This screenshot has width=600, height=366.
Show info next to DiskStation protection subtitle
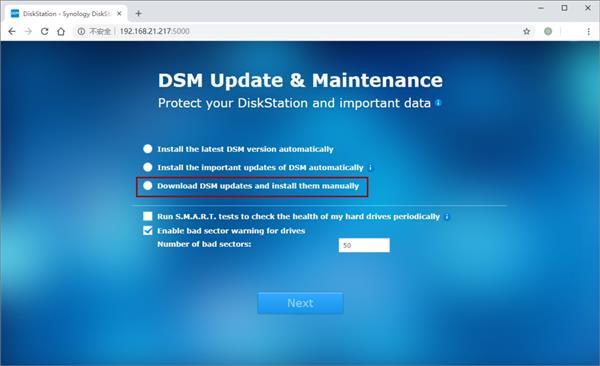click(439, 103)
